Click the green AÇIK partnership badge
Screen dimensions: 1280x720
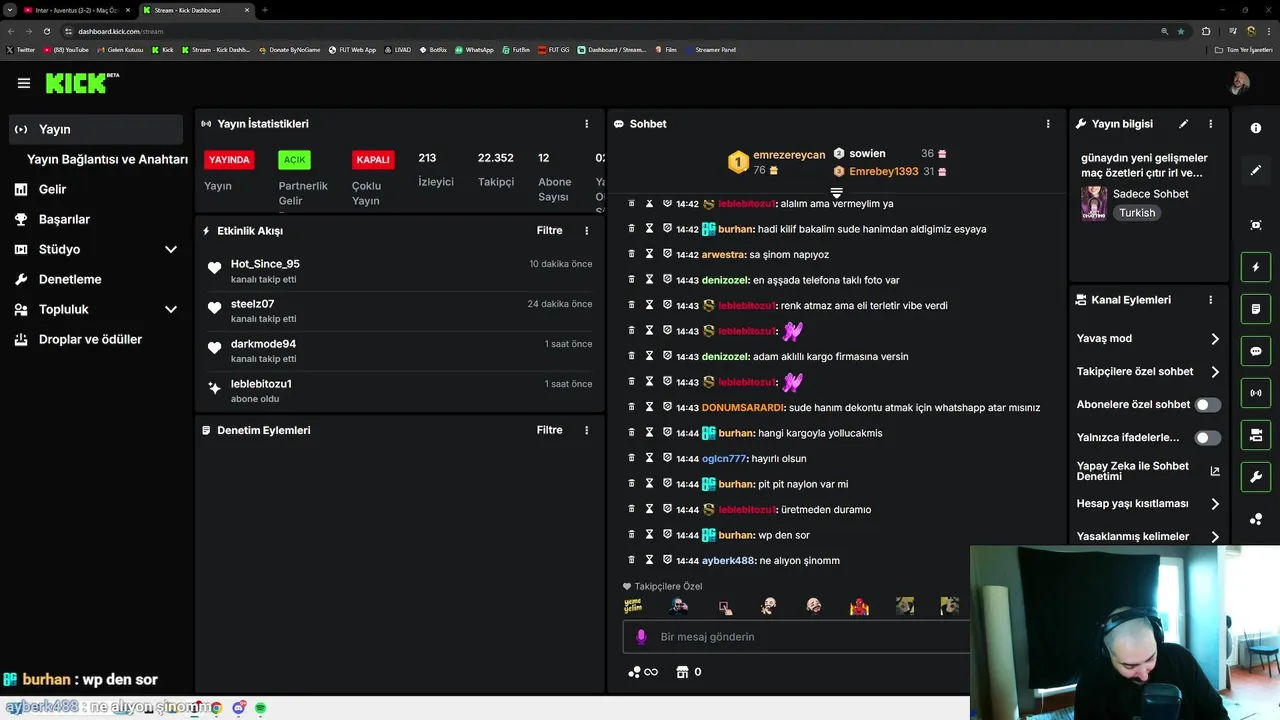(x=294, y=160)
